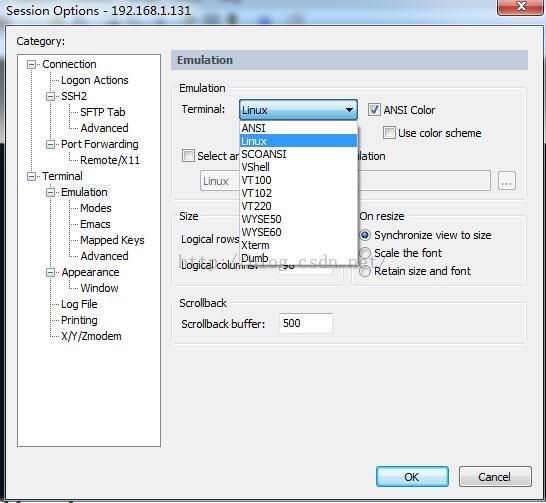This screenshot has height=503, width=546.
Task: Close the Session Options dialog
Action: click(x=521, y=6)
